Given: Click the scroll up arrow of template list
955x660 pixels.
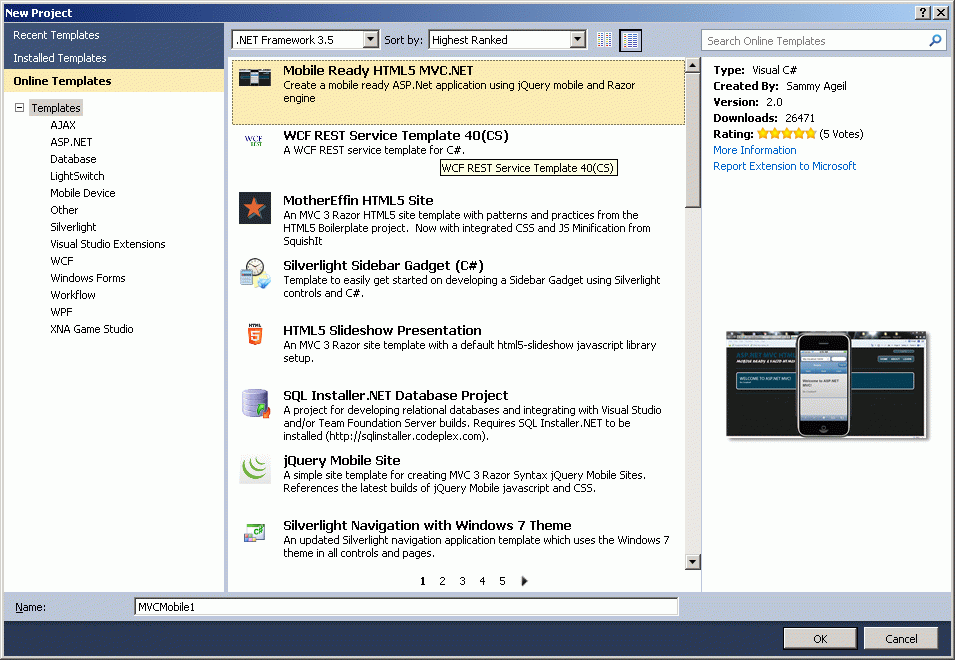Looking at the screenshot, I should pyautogui.click(x=692, y=66).
